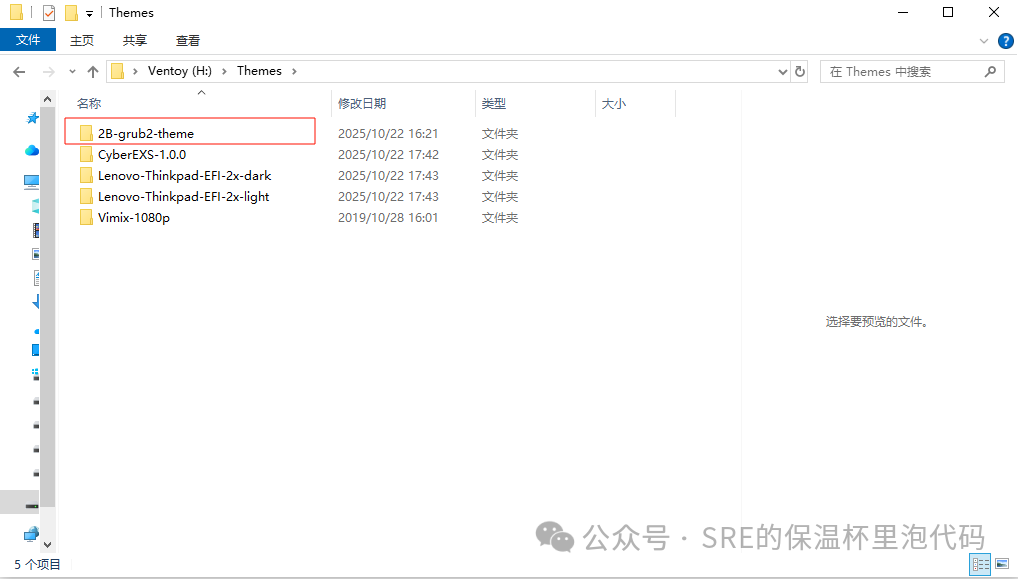Screen dimensions: 1018x579
Task: Click the refresh icon beside the address bar
Action: [x=798, y=70]
